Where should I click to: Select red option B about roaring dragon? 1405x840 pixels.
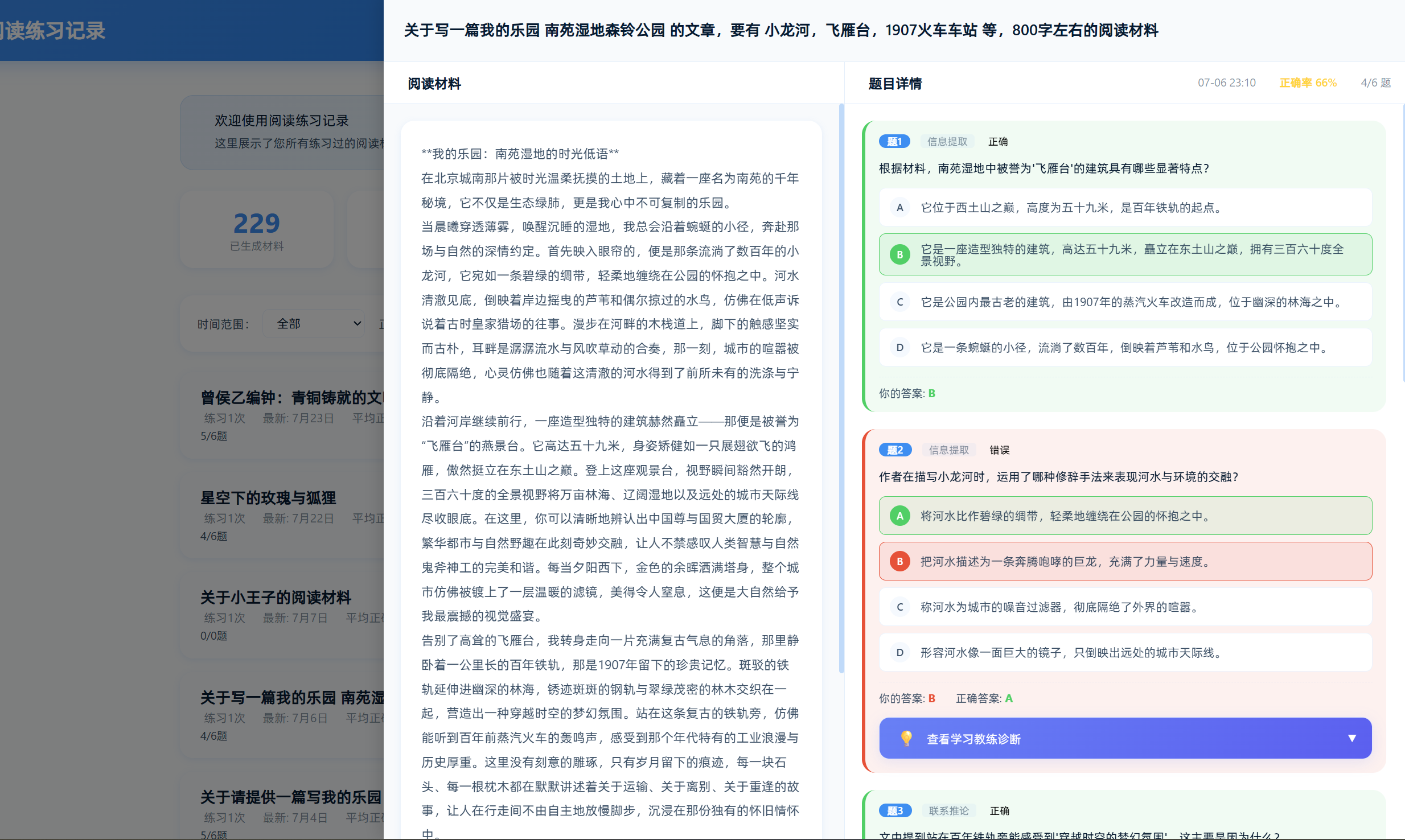[1125, 562]
